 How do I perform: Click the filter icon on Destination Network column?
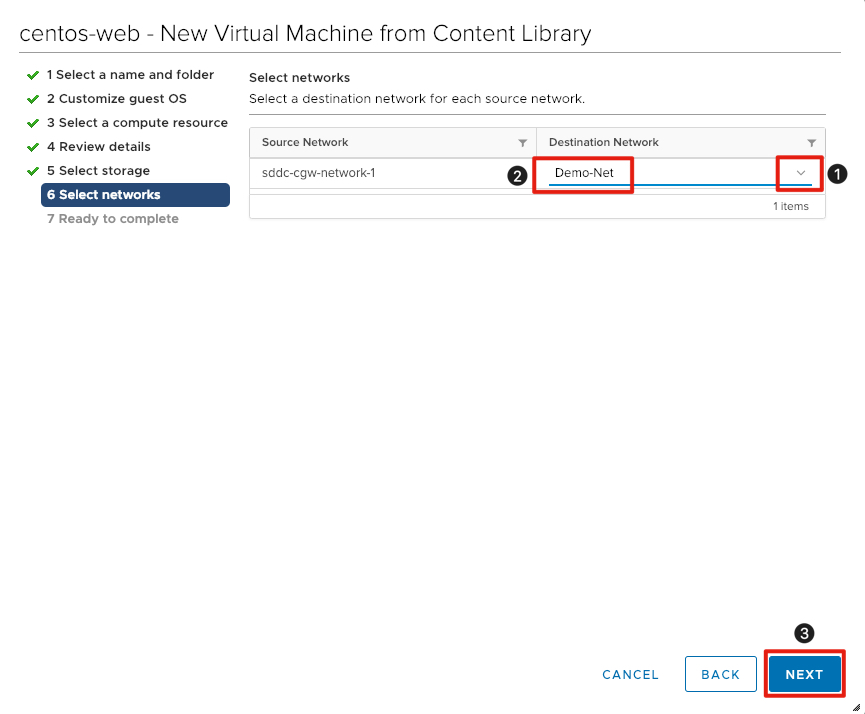pos(812,142)
